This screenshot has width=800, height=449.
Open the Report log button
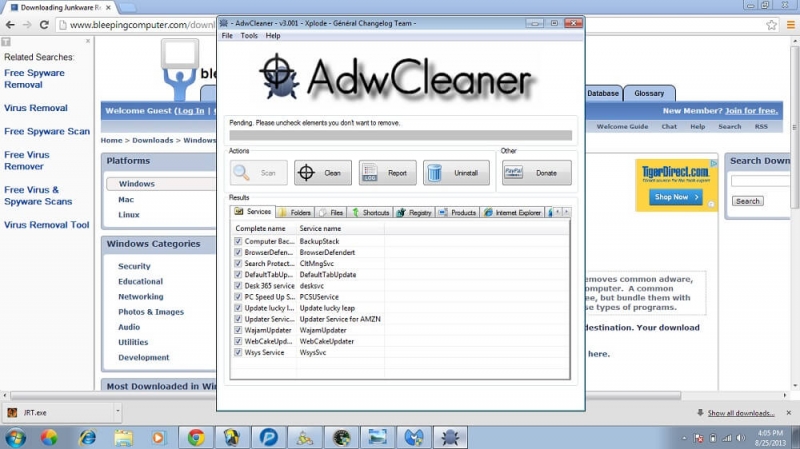387,173
